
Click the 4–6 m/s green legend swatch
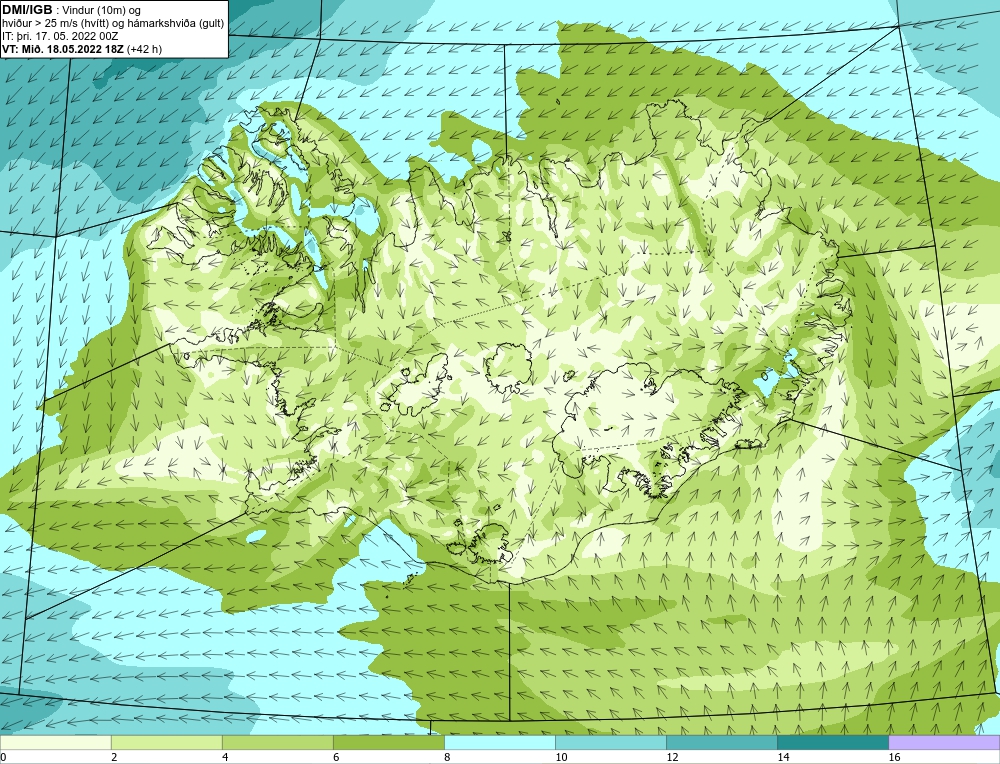277,742
